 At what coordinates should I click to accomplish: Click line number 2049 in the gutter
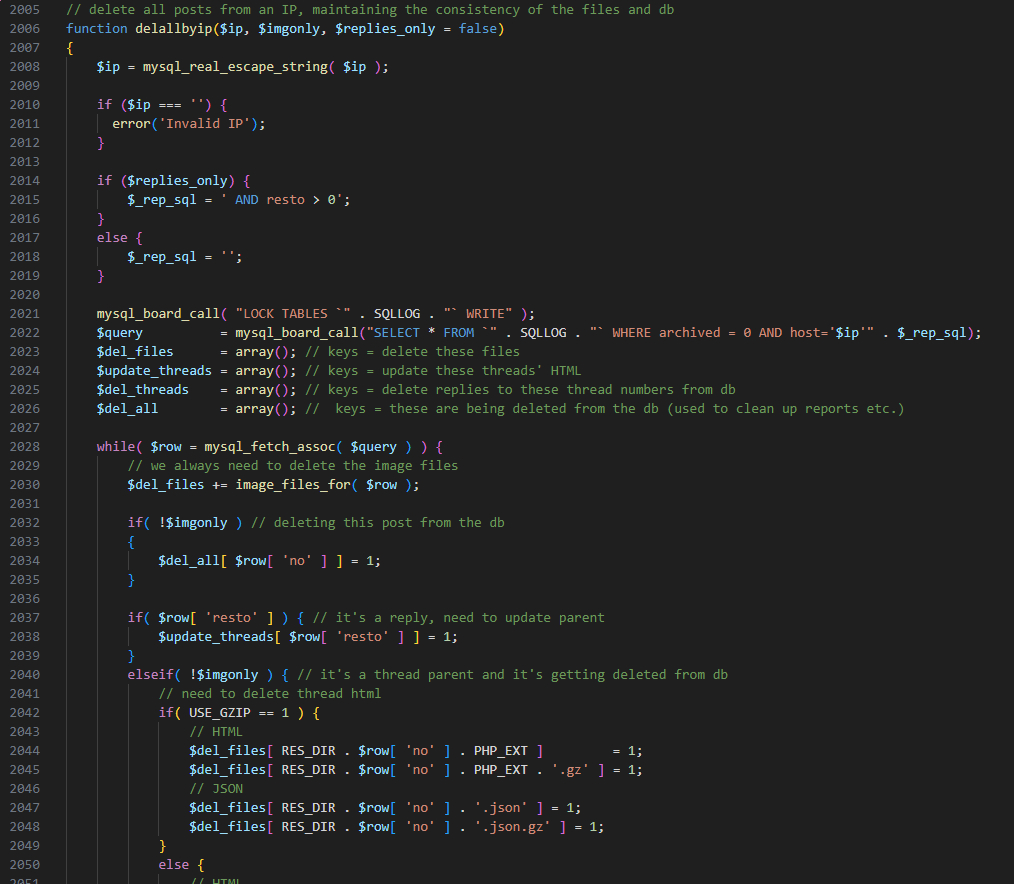[25, 846]
